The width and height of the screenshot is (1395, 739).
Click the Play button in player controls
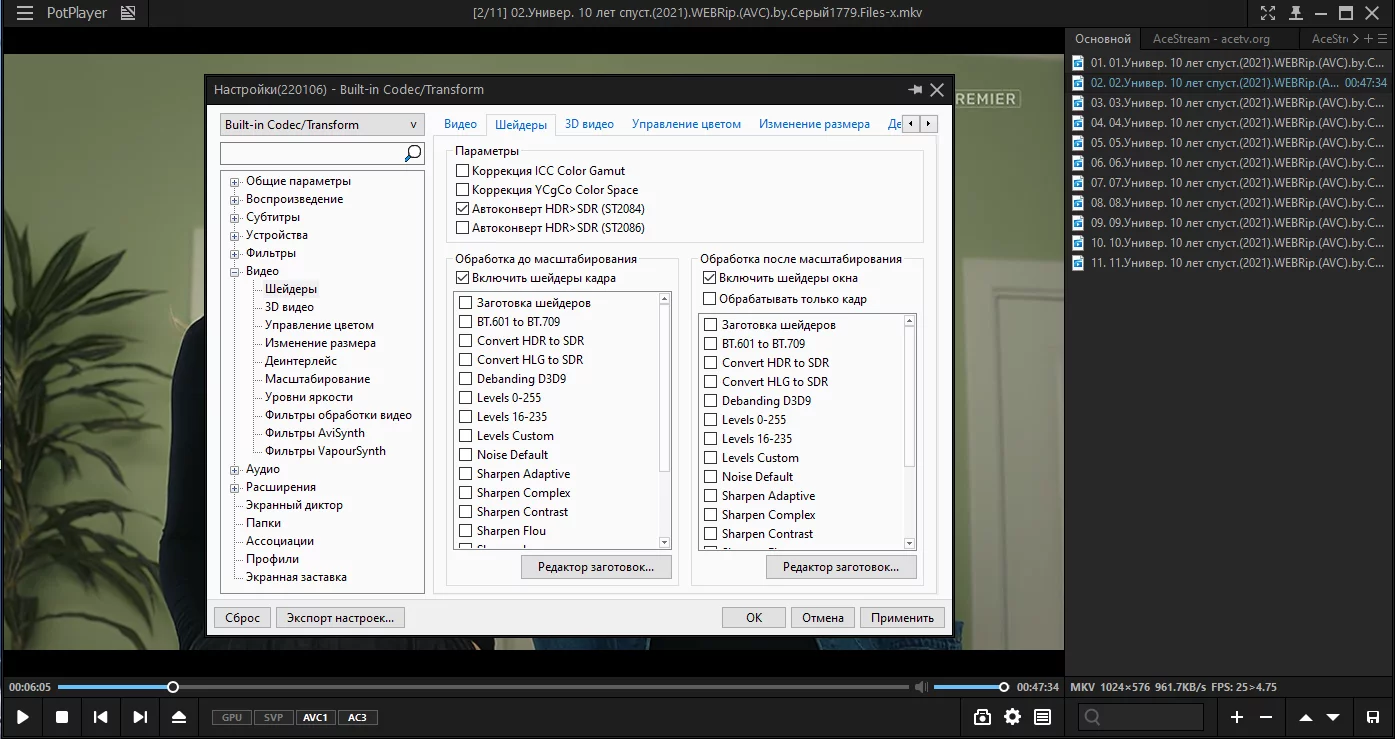[x=23, y=717]
